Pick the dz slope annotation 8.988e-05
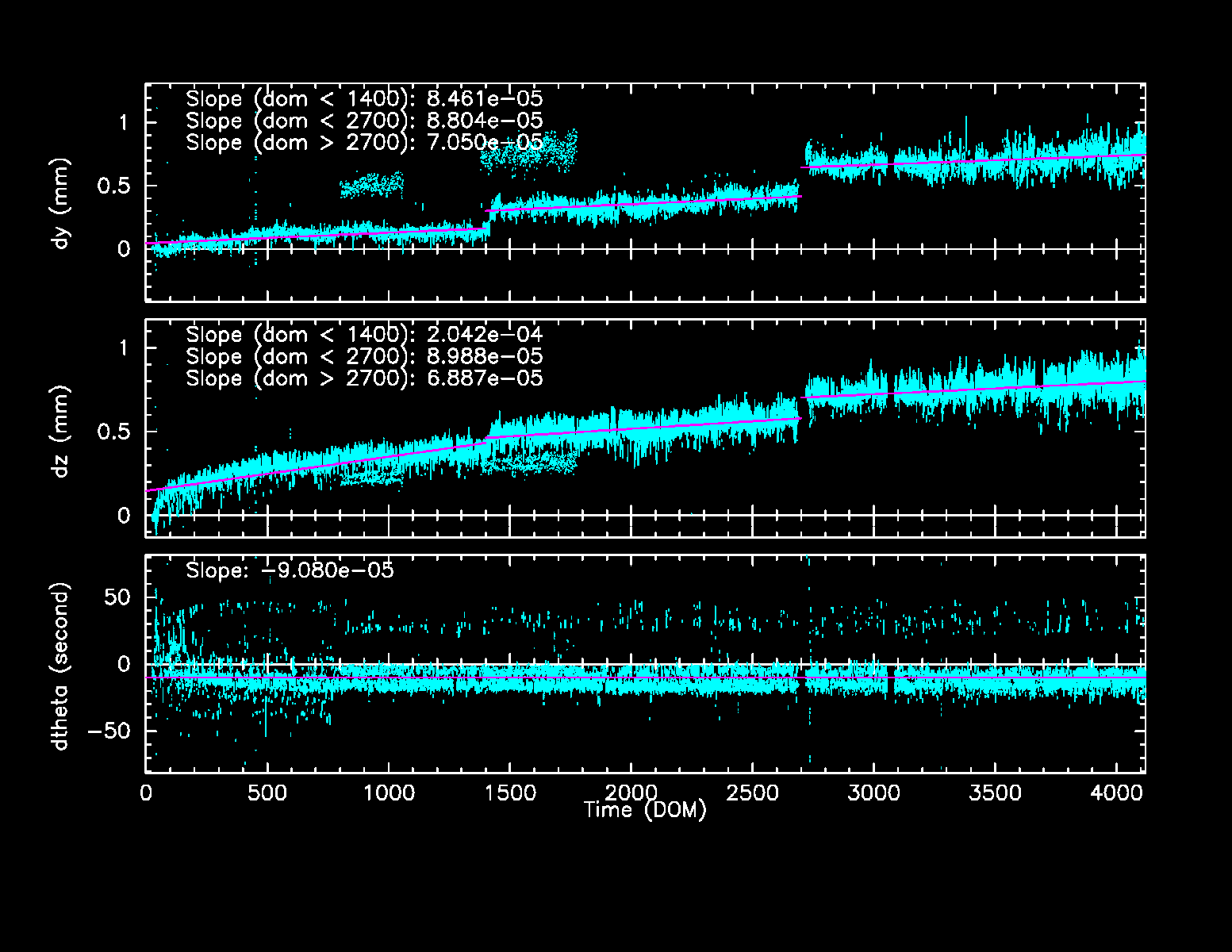The width and height of the screenshot is (1232, 952). click(x=364, y=357)
